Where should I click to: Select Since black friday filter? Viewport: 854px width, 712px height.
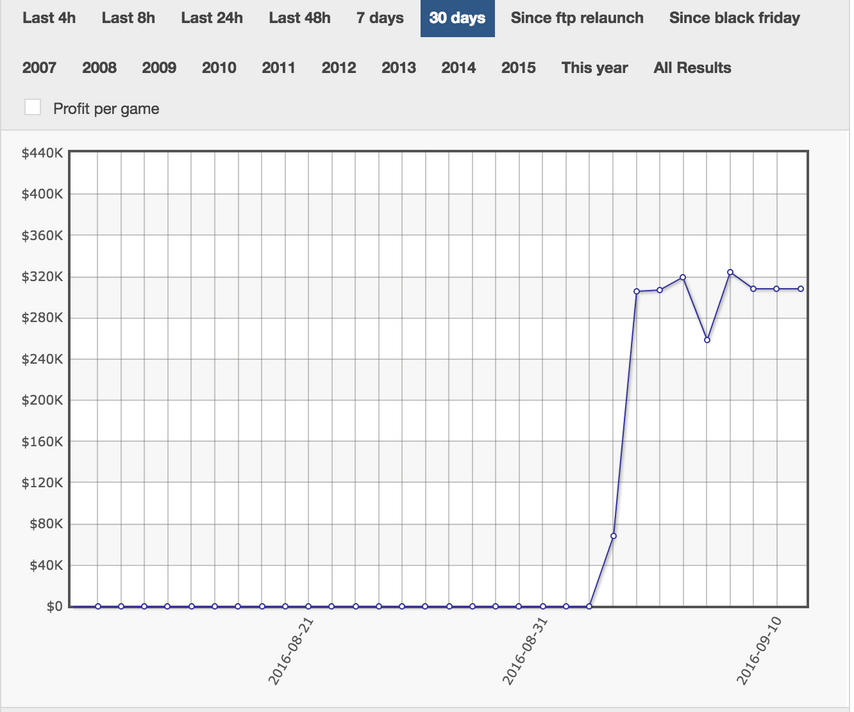point(735,18)
